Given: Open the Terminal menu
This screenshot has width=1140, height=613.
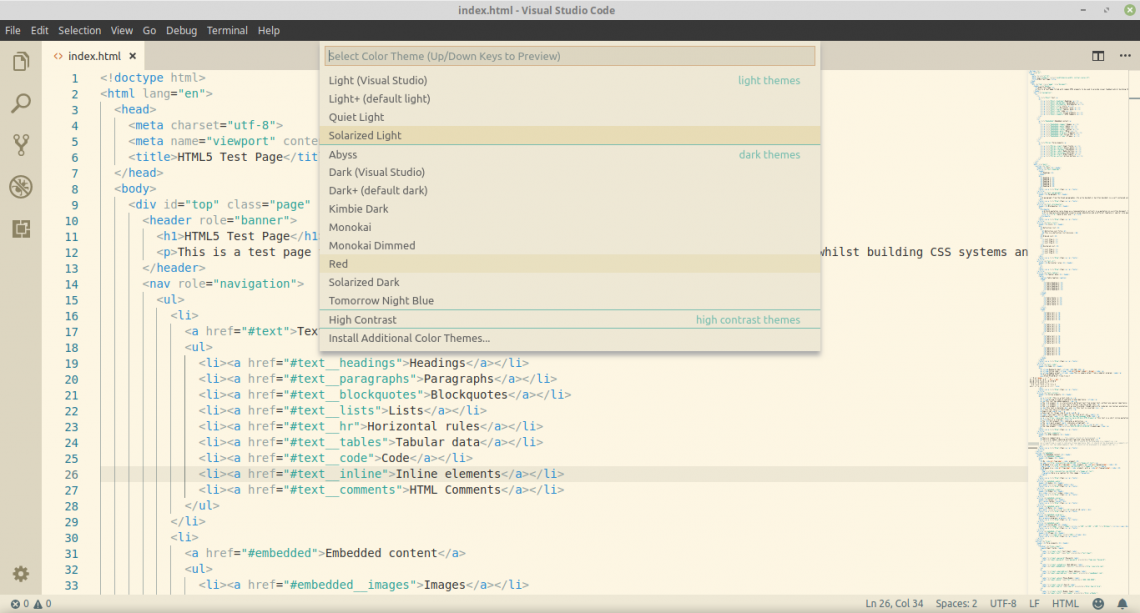Looking at the screenshot, I should tap(227, 30).
